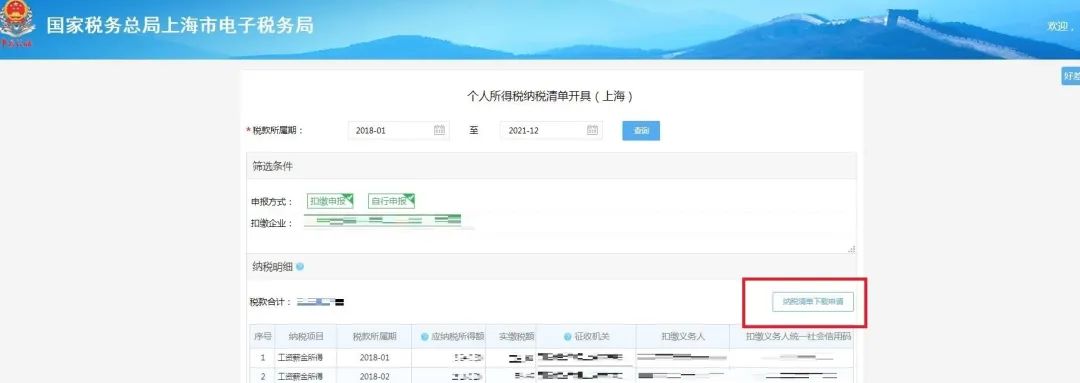Click the resize handle of filter box
The width and height of the screenshot is (1080, 383).
[851, 249]
